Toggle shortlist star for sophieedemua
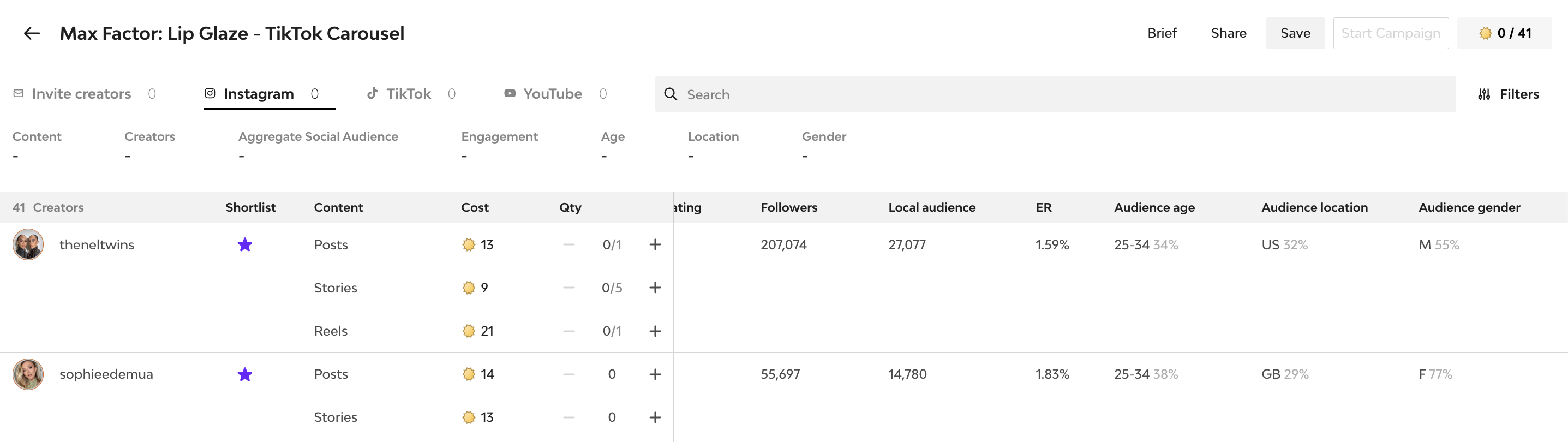 245,374
